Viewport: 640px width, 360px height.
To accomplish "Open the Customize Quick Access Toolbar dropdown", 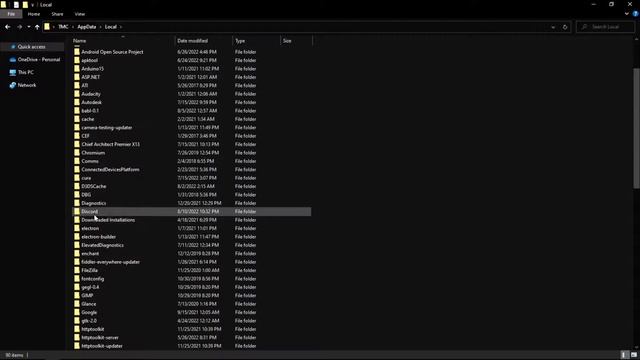I will (32, 5).
